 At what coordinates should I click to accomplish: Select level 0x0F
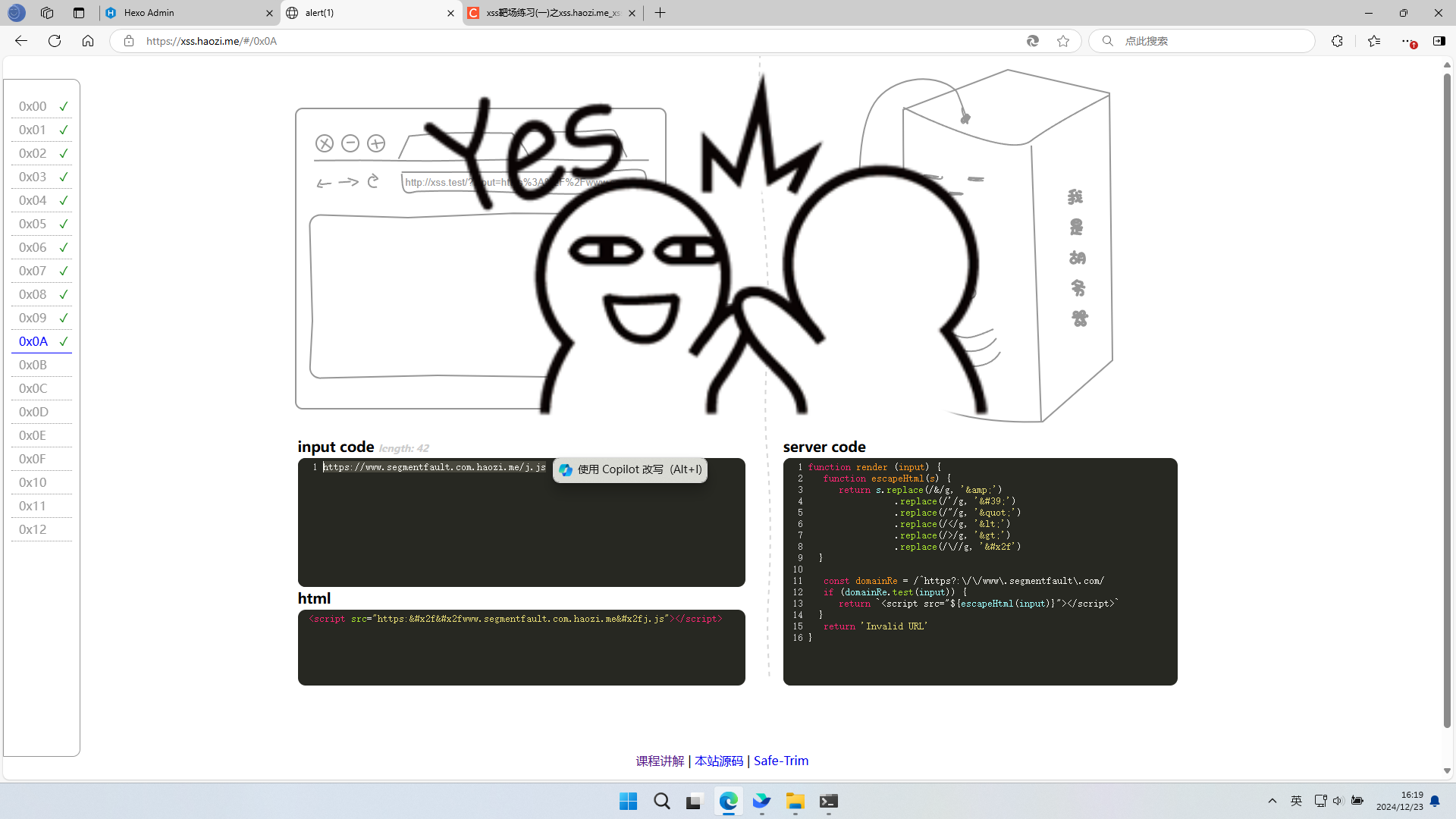click(42, 459)
